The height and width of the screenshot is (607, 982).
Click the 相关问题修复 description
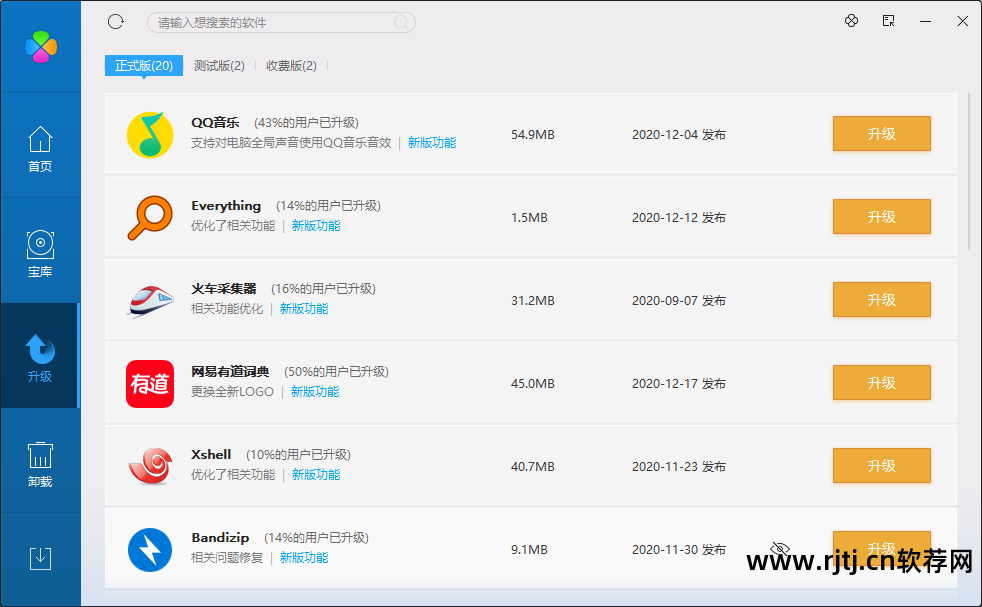(x=227, y=558)
